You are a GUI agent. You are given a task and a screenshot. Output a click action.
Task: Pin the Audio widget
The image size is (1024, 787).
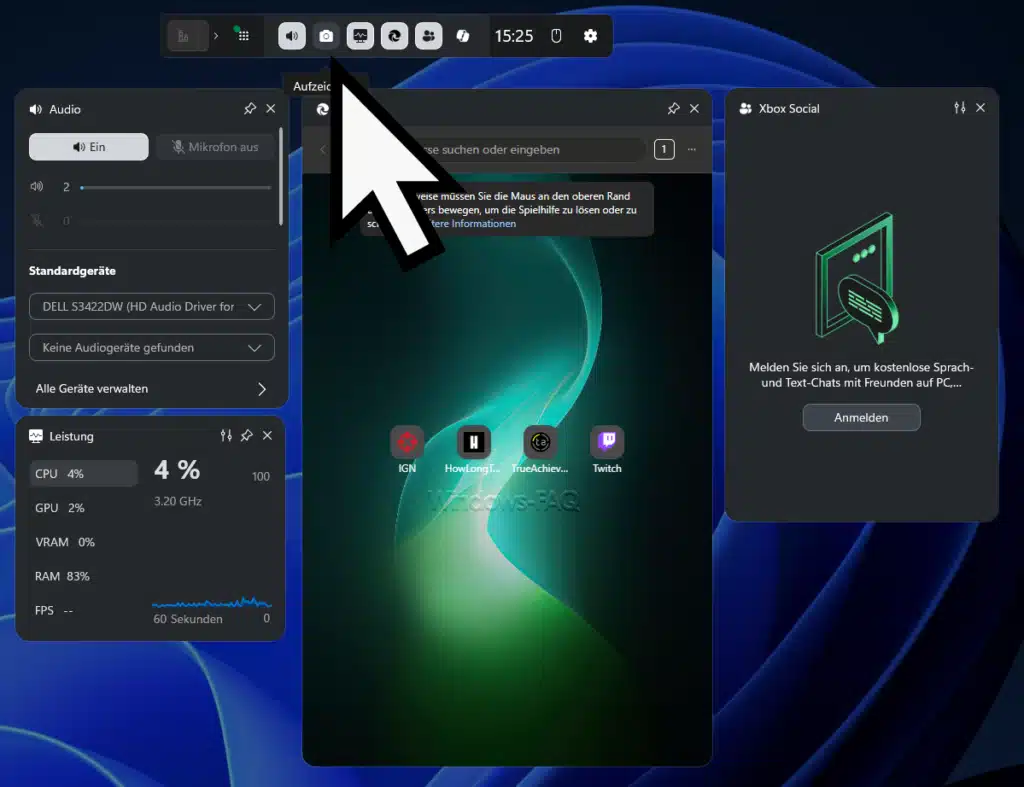click(250, 108)
